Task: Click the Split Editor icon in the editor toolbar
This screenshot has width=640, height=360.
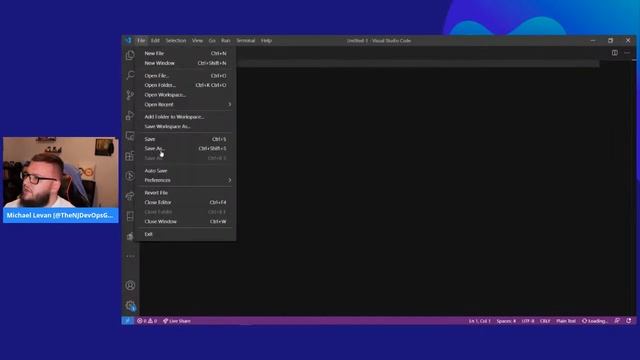Action: [x=614, y=53]
